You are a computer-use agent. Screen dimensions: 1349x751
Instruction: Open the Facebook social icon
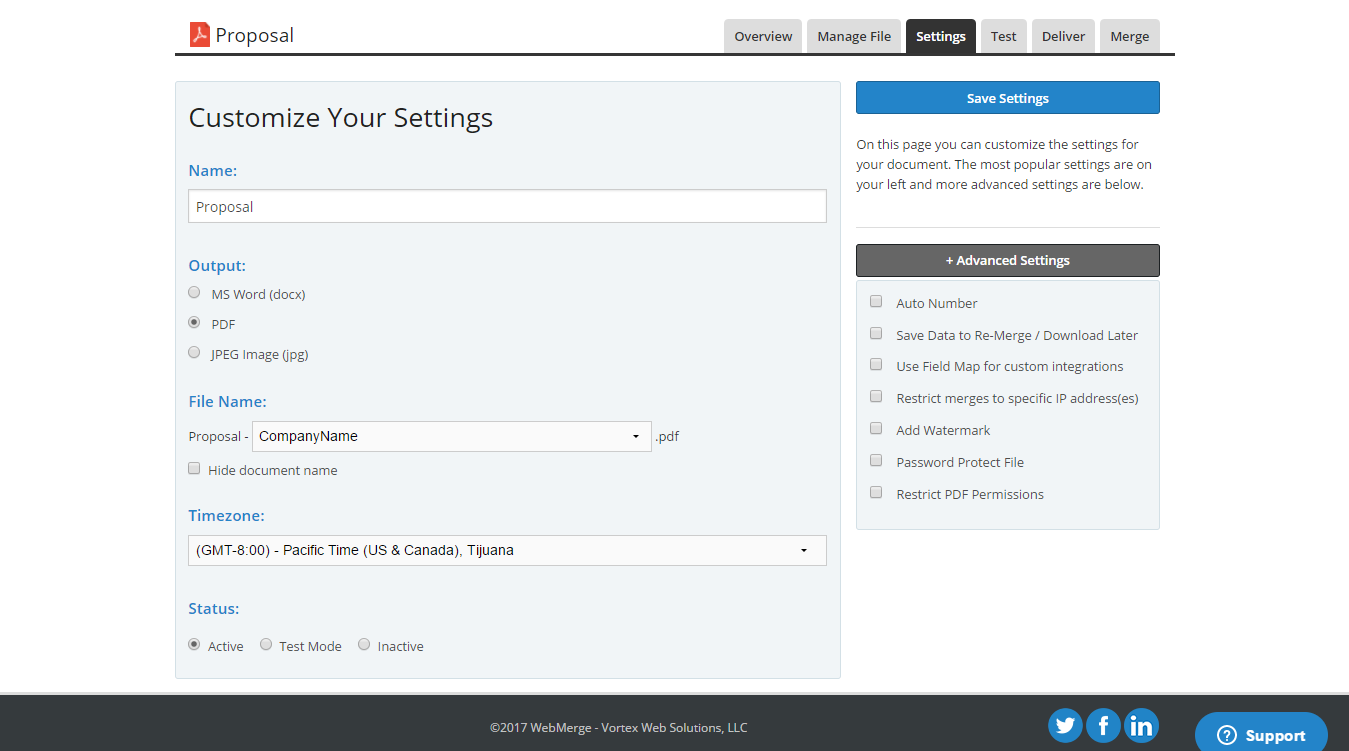[1103, 725]
